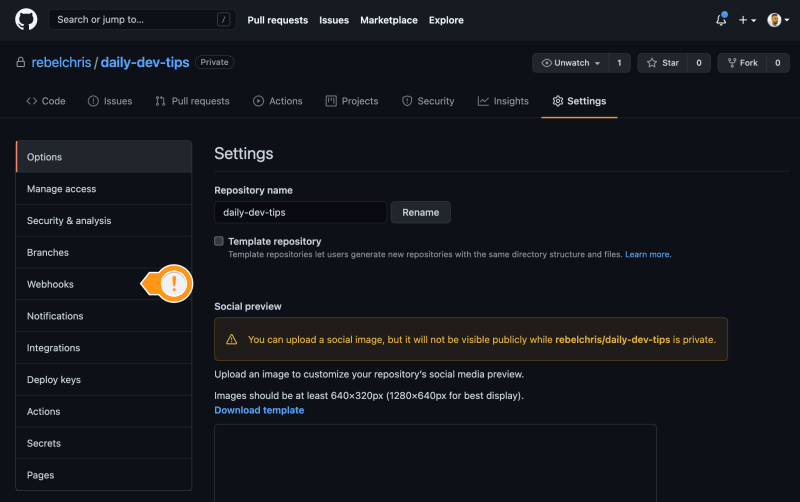The width and height of the screenshot is (800, 502).
Task: Enable the Template repository checkbox
Action: [x=219, y=241]
